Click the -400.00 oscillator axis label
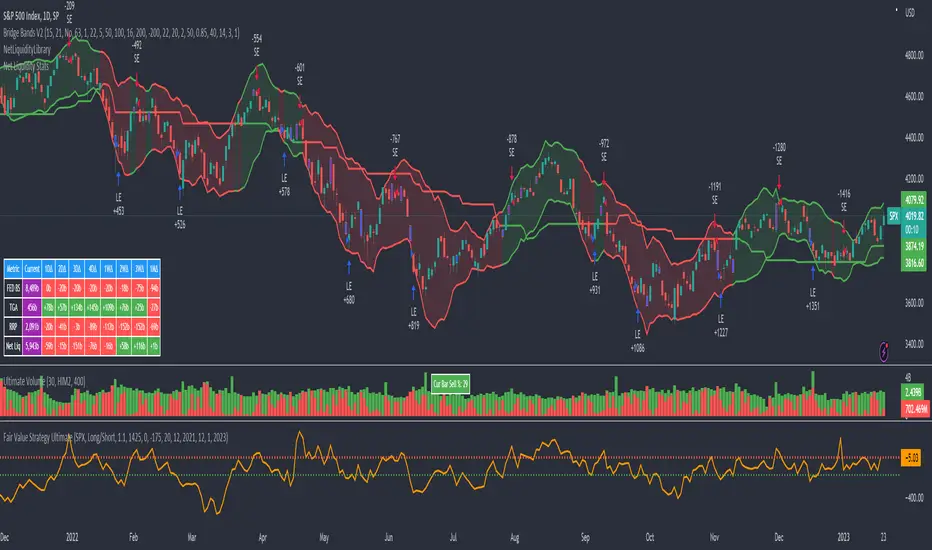 (x=914, y=498)
